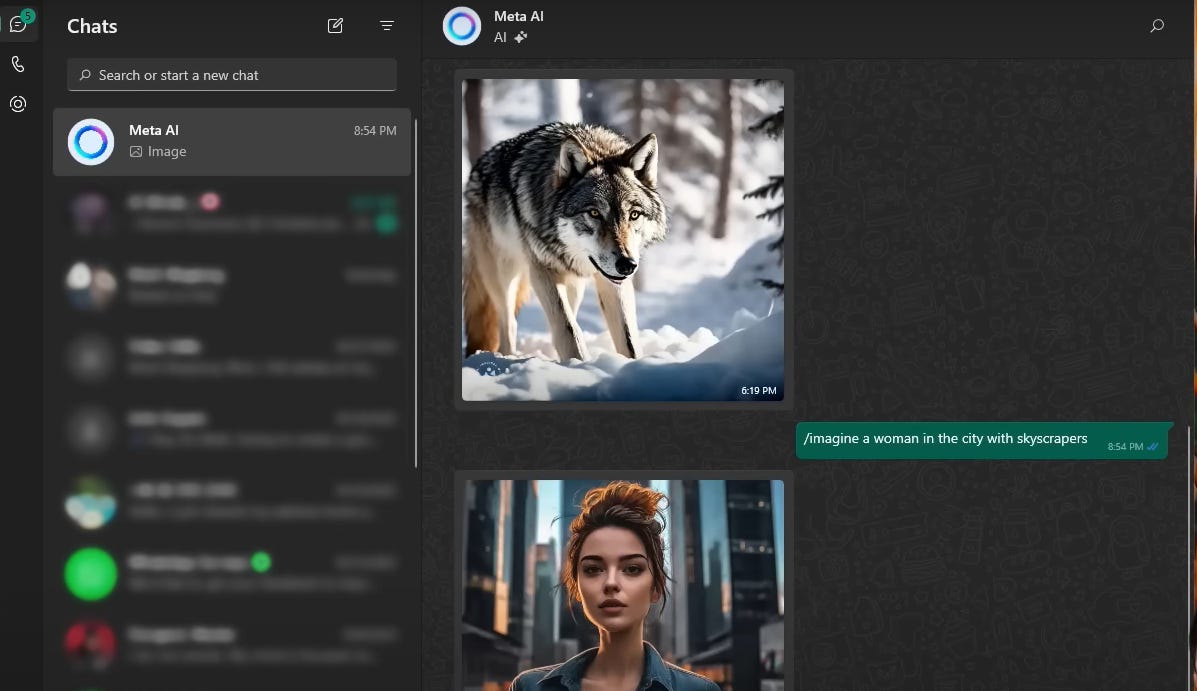Click the 6:19 PM timestamp on wolf image
The height and width of the screenshot is (691, 1197).
point(759,390)
